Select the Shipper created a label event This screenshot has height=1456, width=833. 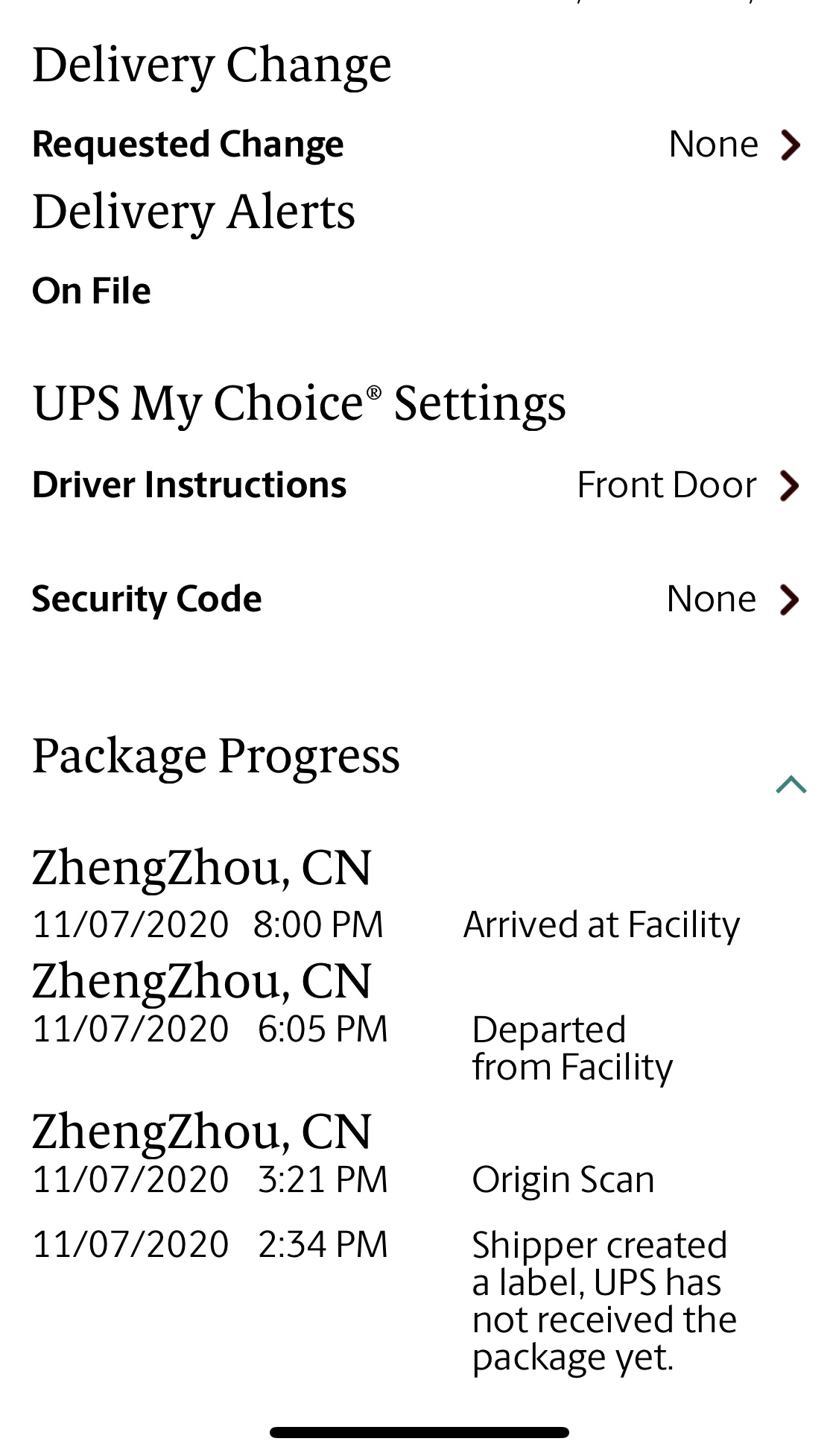point(604,1301)
